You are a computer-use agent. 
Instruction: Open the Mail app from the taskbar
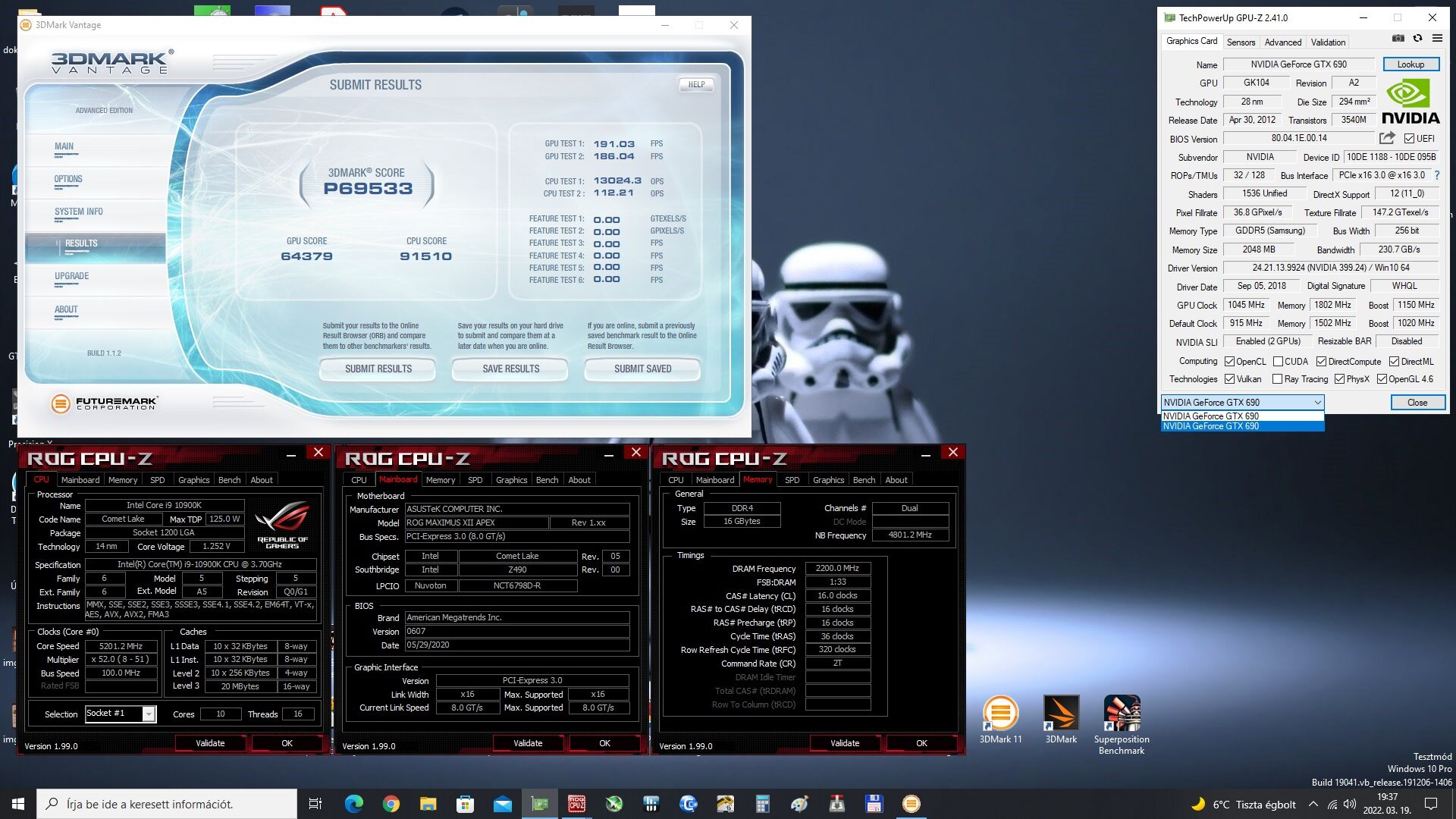[502, 804]
